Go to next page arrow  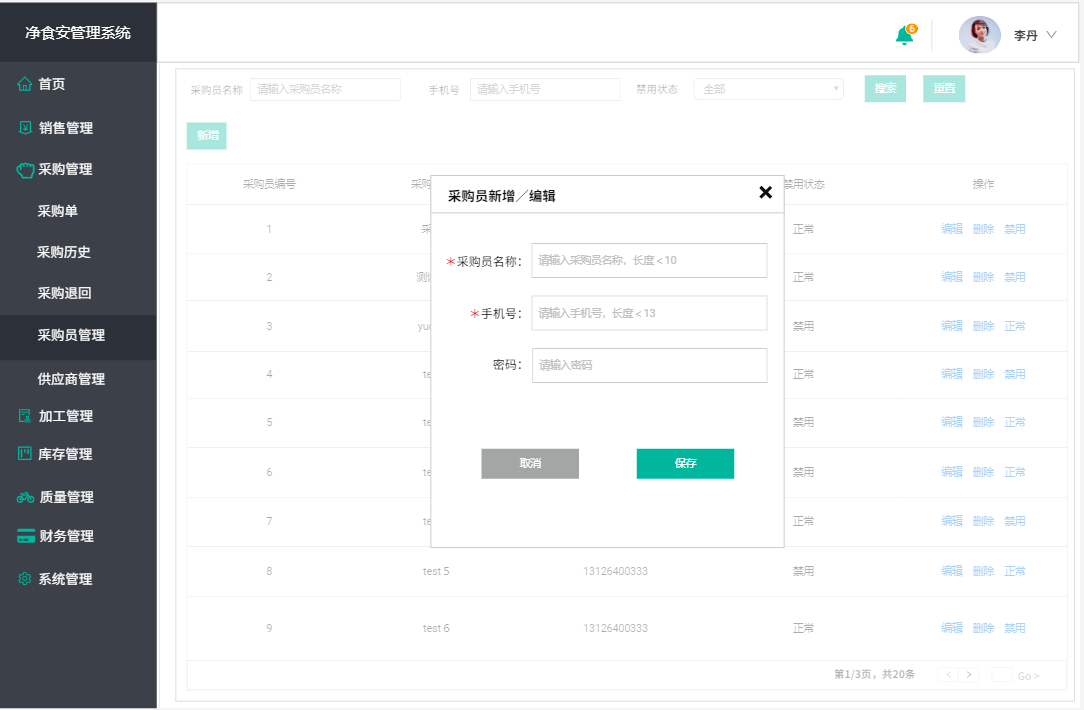coord(969,675)
